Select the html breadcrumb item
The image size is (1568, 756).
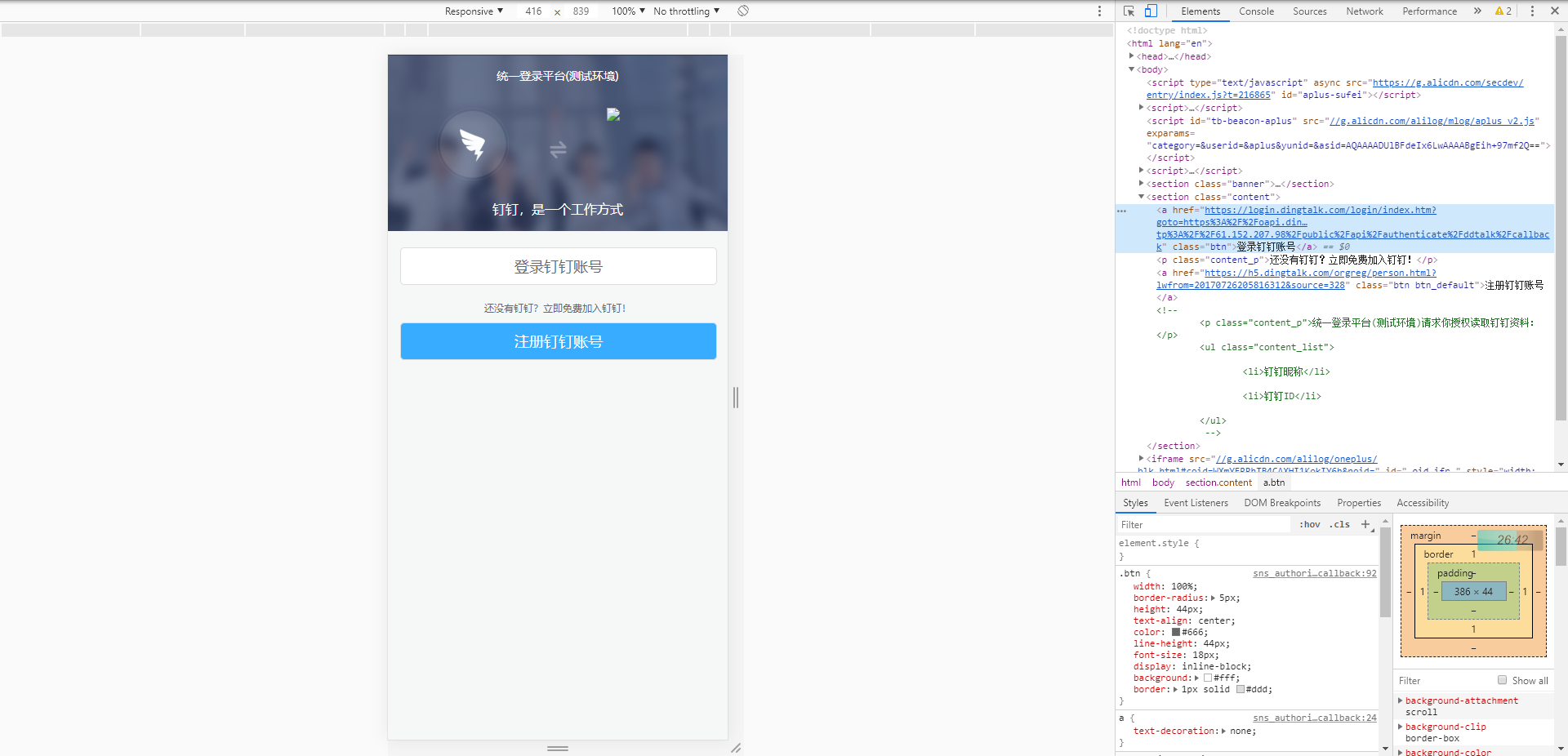click(x=1131, y=483)
